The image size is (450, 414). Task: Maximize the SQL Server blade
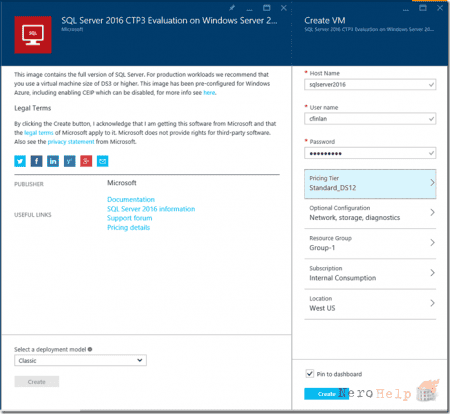[x=267, y=8]
